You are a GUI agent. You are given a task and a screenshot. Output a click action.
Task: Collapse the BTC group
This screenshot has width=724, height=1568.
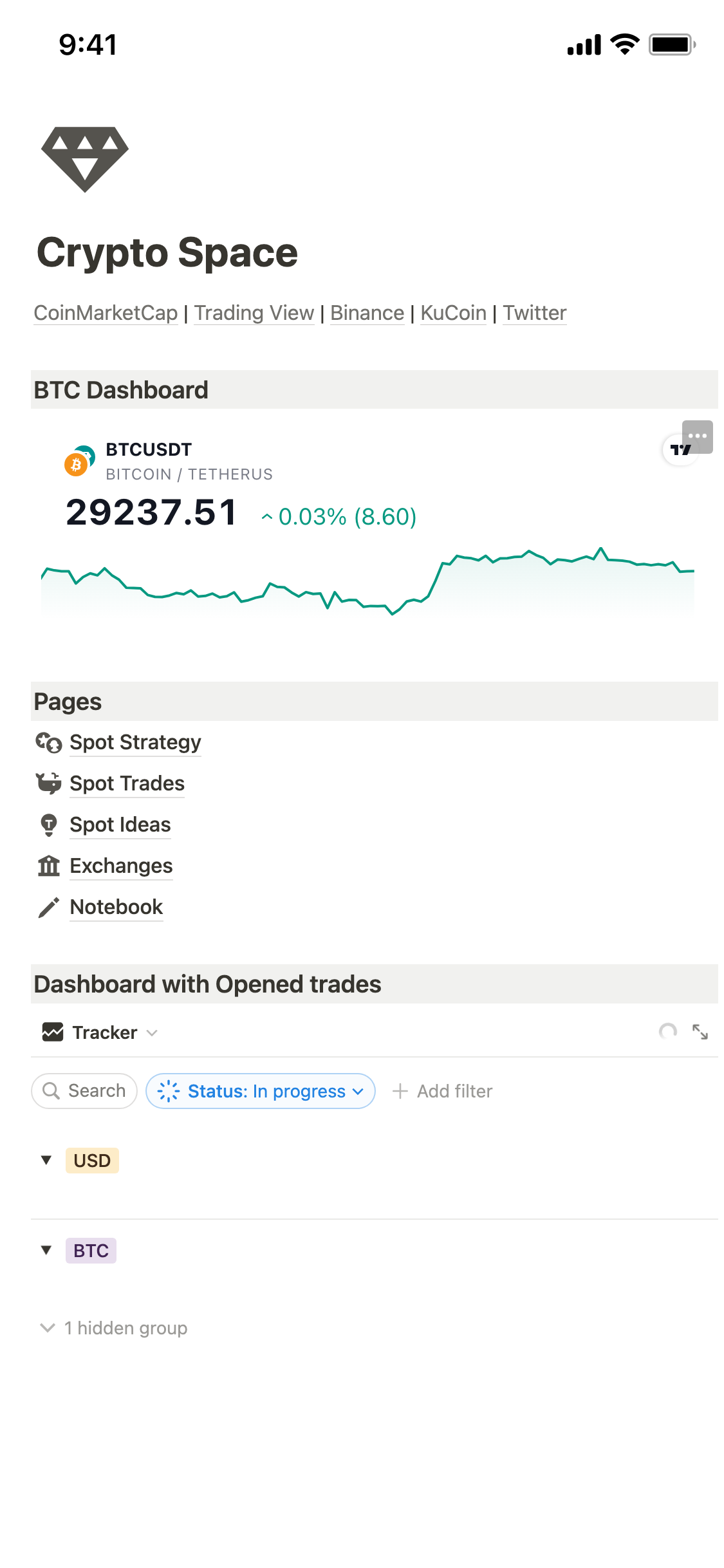point(46,1250)
